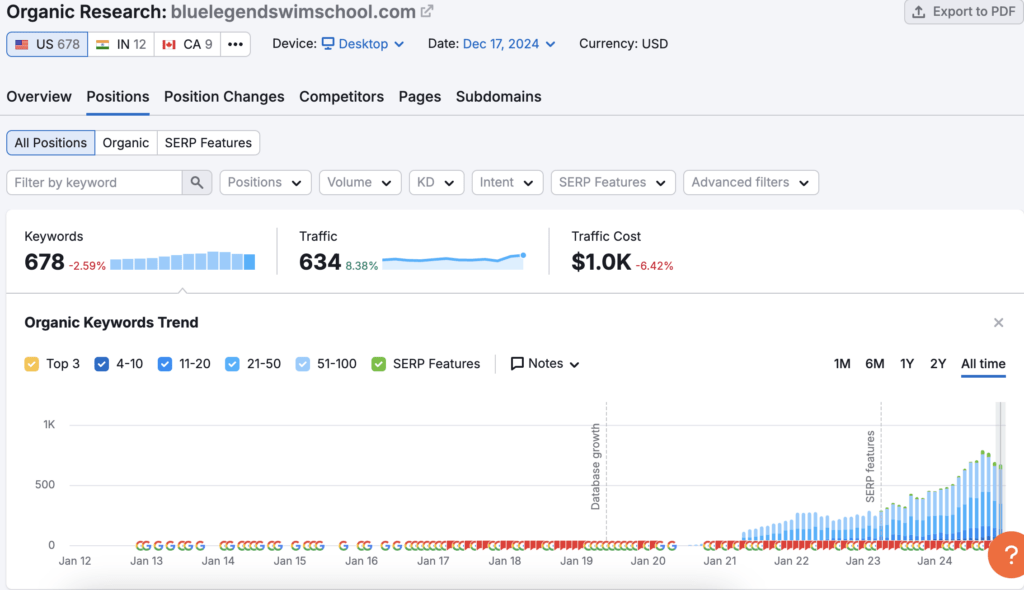
Task: Click the 678 keywords count
Action: point(44,262)
